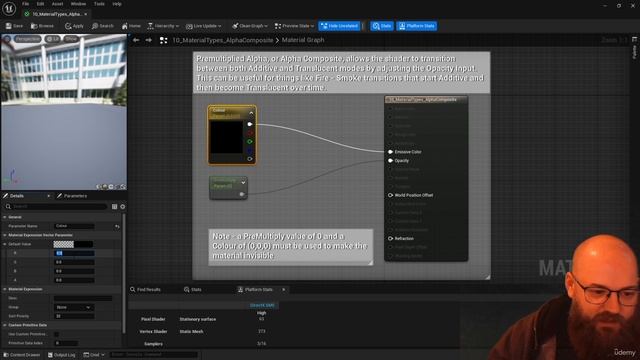Click the Unreal Engine logo icon
Image resolution: width=640 pixels, height=360 pixels.
point(9,8)
